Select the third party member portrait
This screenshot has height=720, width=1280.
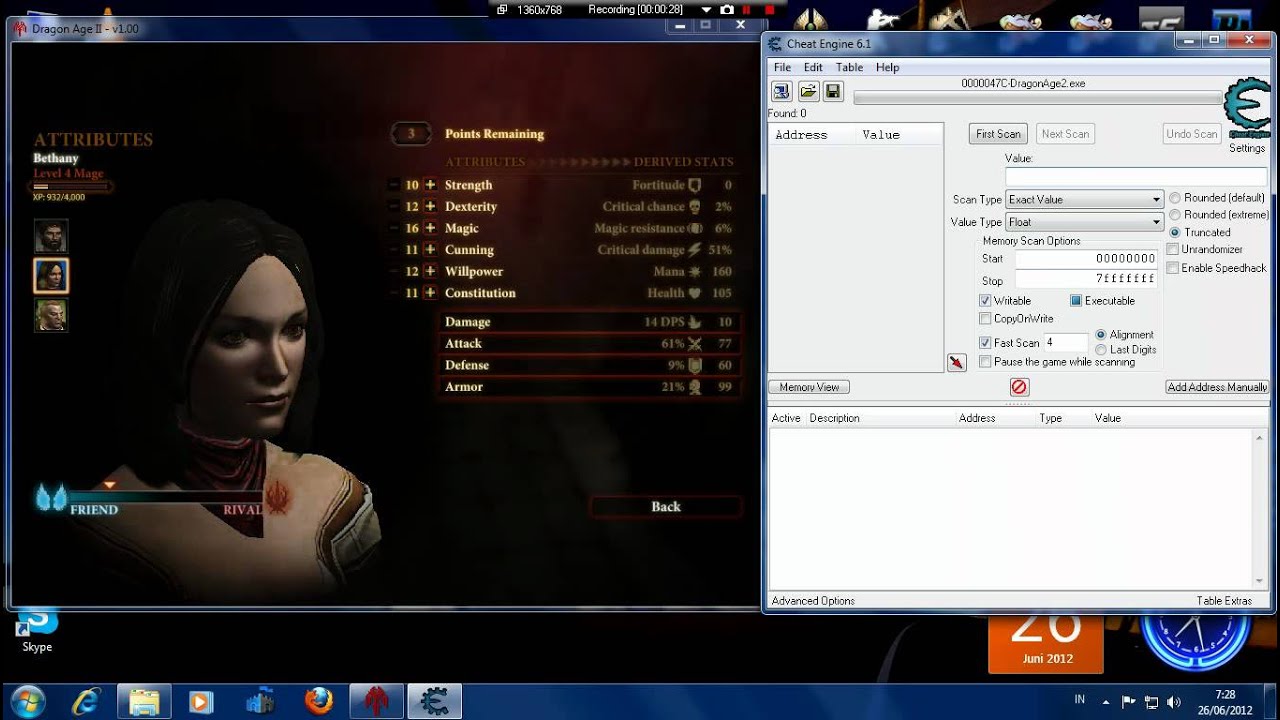click(x=51, y=315)
